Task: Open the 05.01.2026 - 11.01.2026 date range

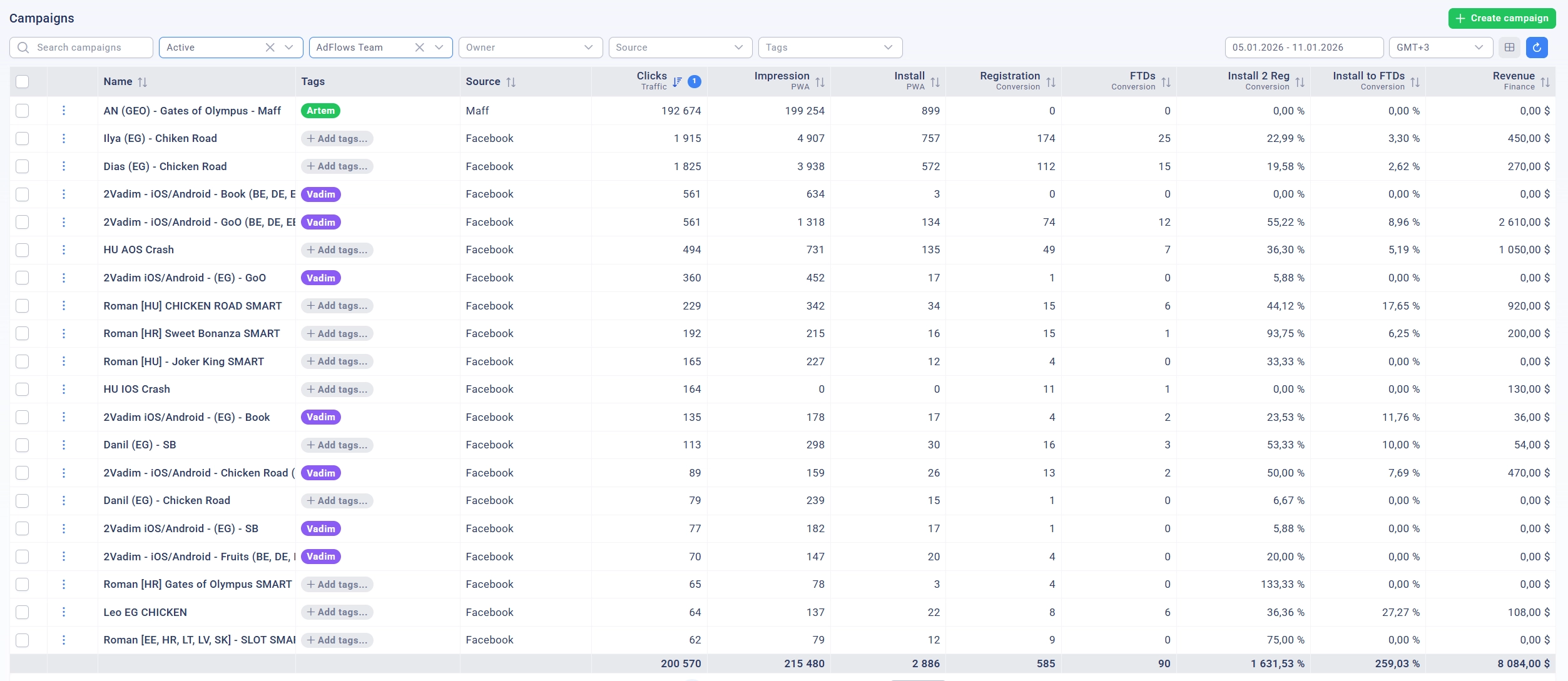Action: coord(1303,48)
